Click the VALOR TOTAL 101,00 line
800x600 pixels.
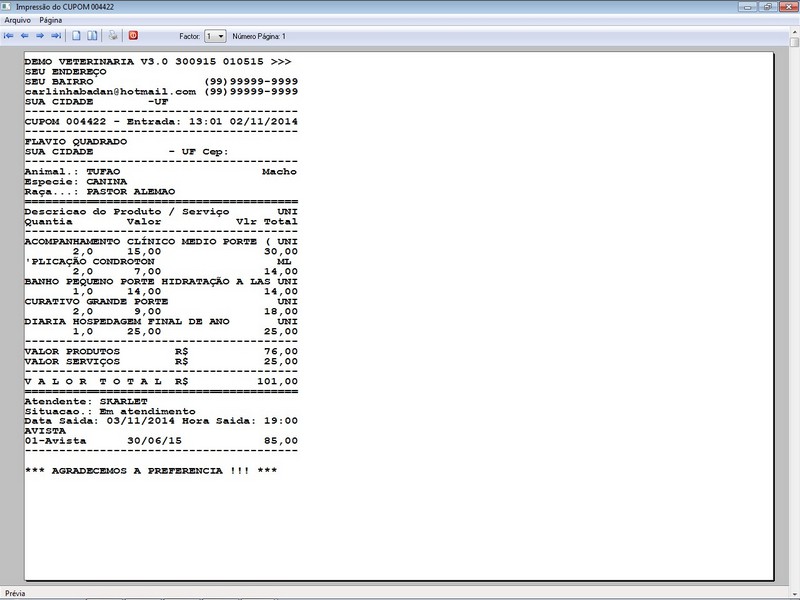[161, 381]
